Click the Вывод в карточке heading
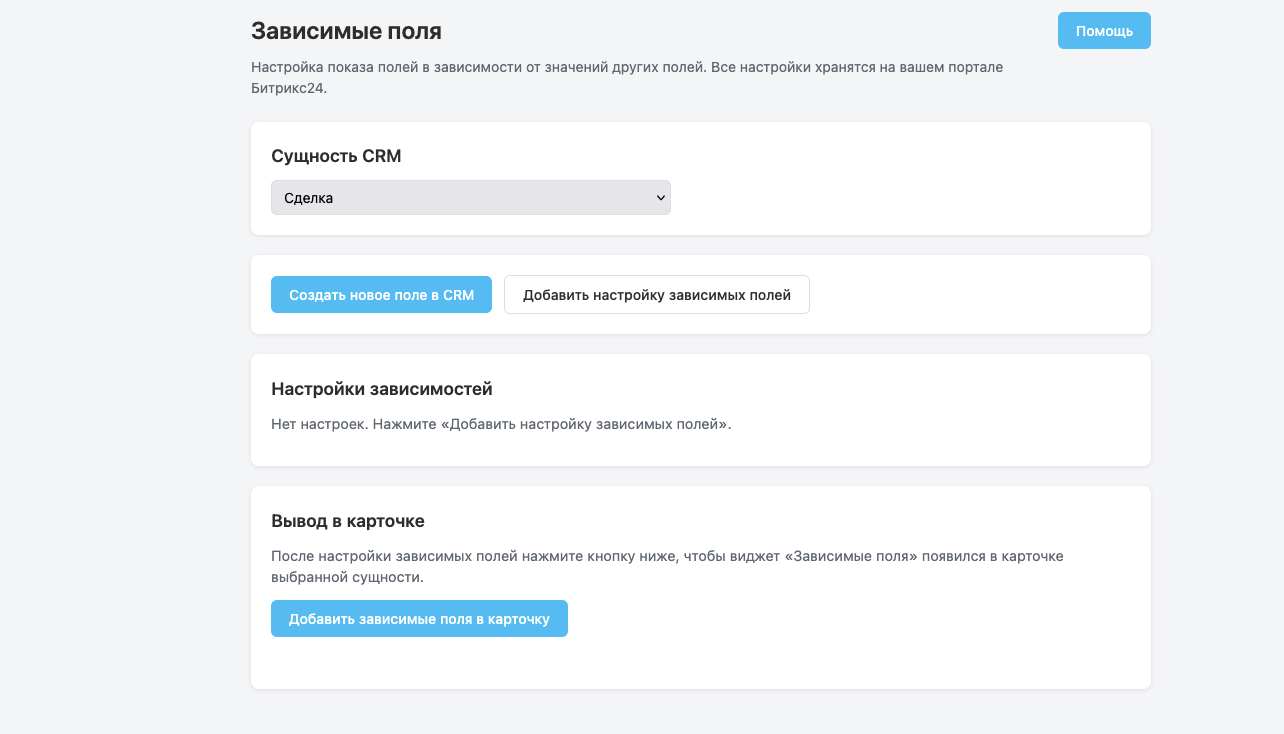This screenshot has height=734, width=1284. pyautogui.click(x=348, y=521)
